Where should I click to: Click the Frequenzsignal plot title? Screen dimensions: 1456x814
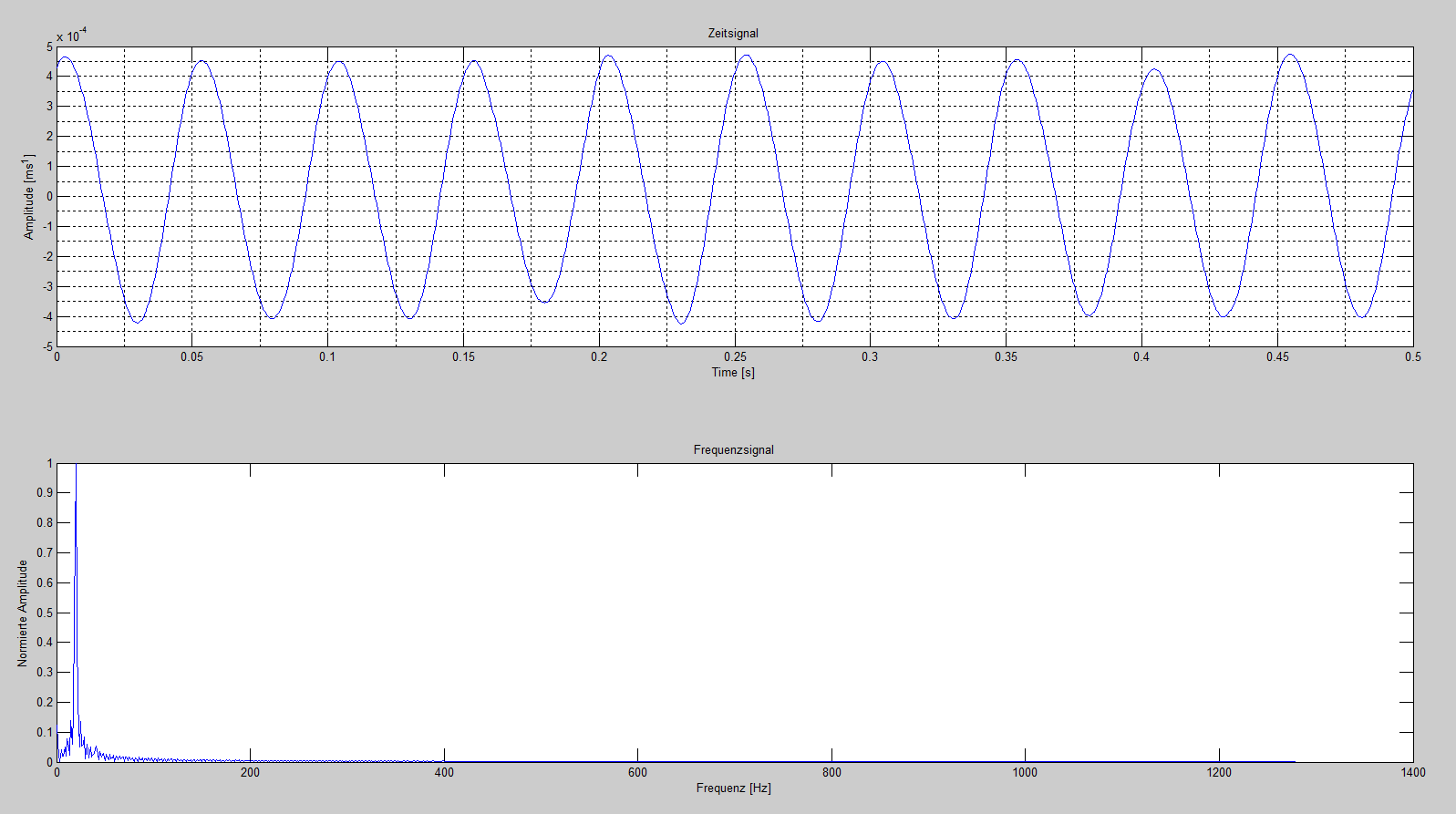pos(733,450)
